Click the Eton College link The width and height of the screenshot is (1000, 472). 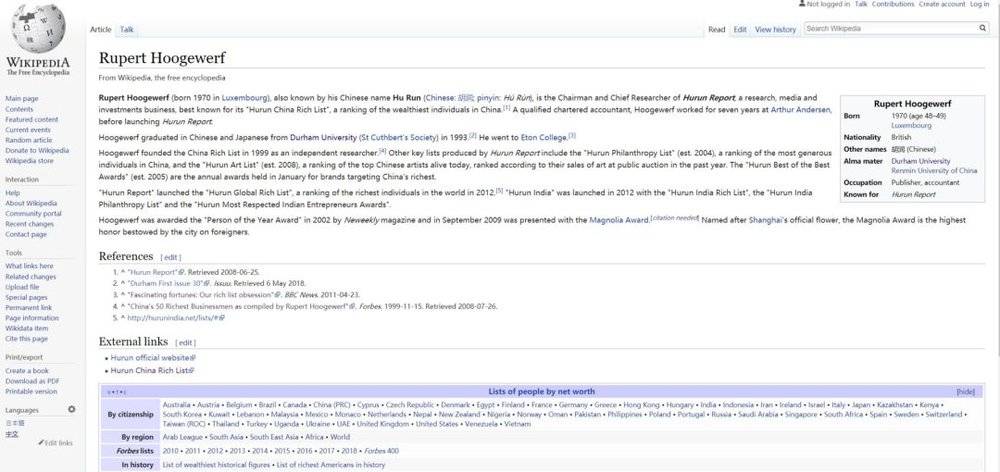[x=543, y=137]
